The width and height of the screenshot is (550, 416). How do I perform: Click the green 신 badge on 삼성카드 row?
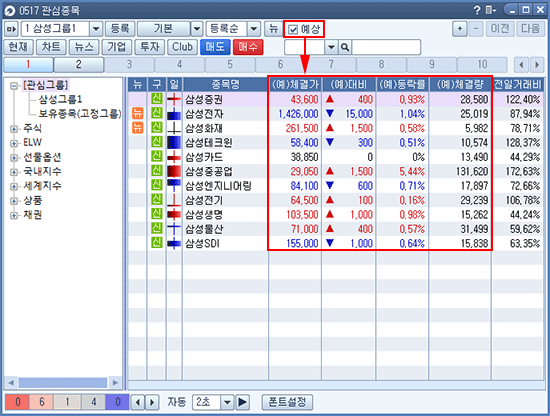156,157
